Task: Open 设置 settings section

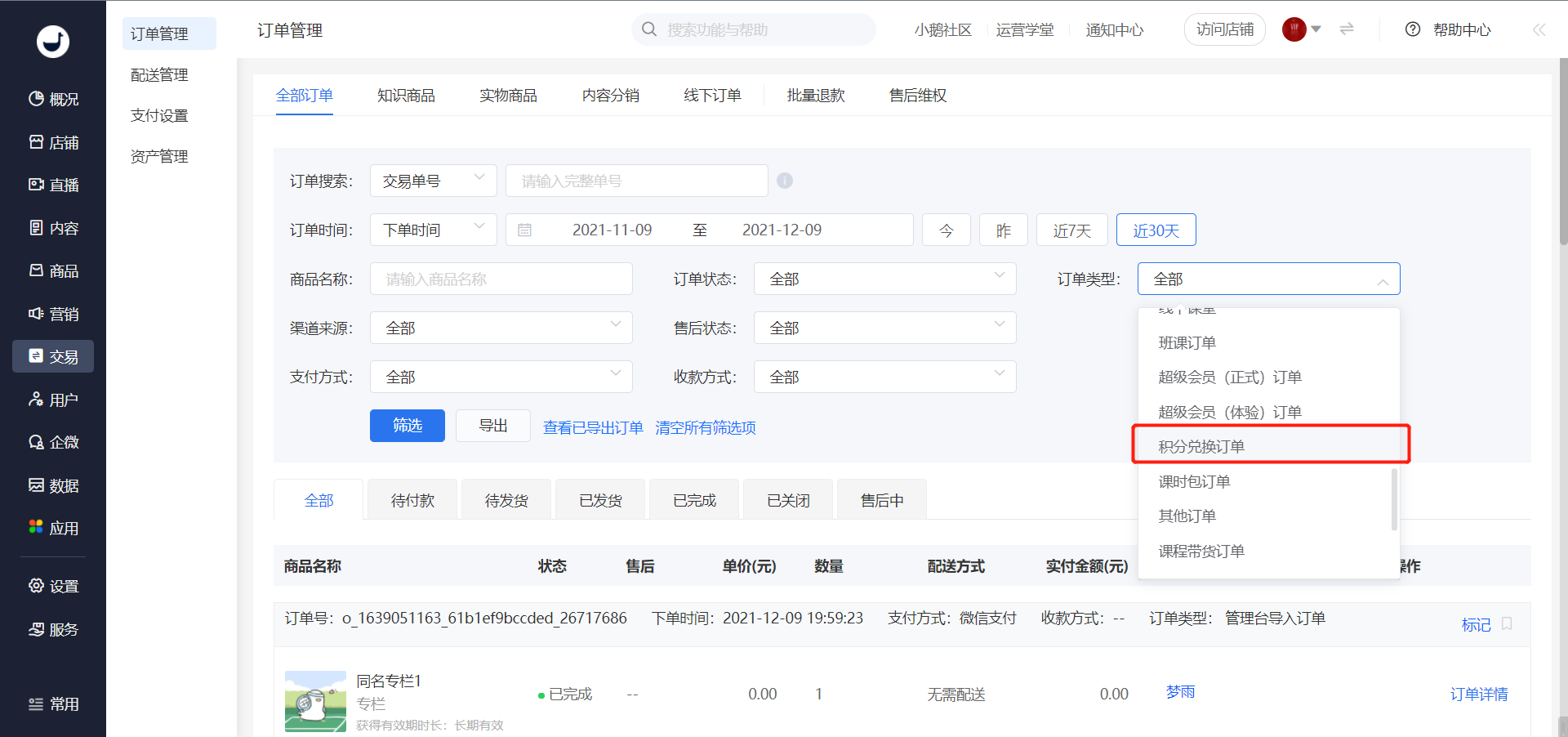Action: pyautogui.click(x=53, y=586)
